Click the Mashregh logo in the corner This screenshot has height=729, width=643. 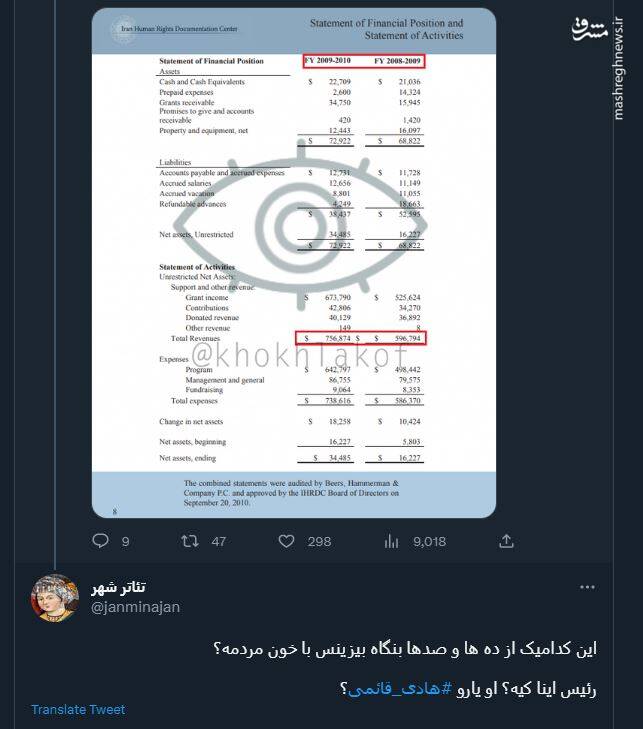(x=589, y=27)
